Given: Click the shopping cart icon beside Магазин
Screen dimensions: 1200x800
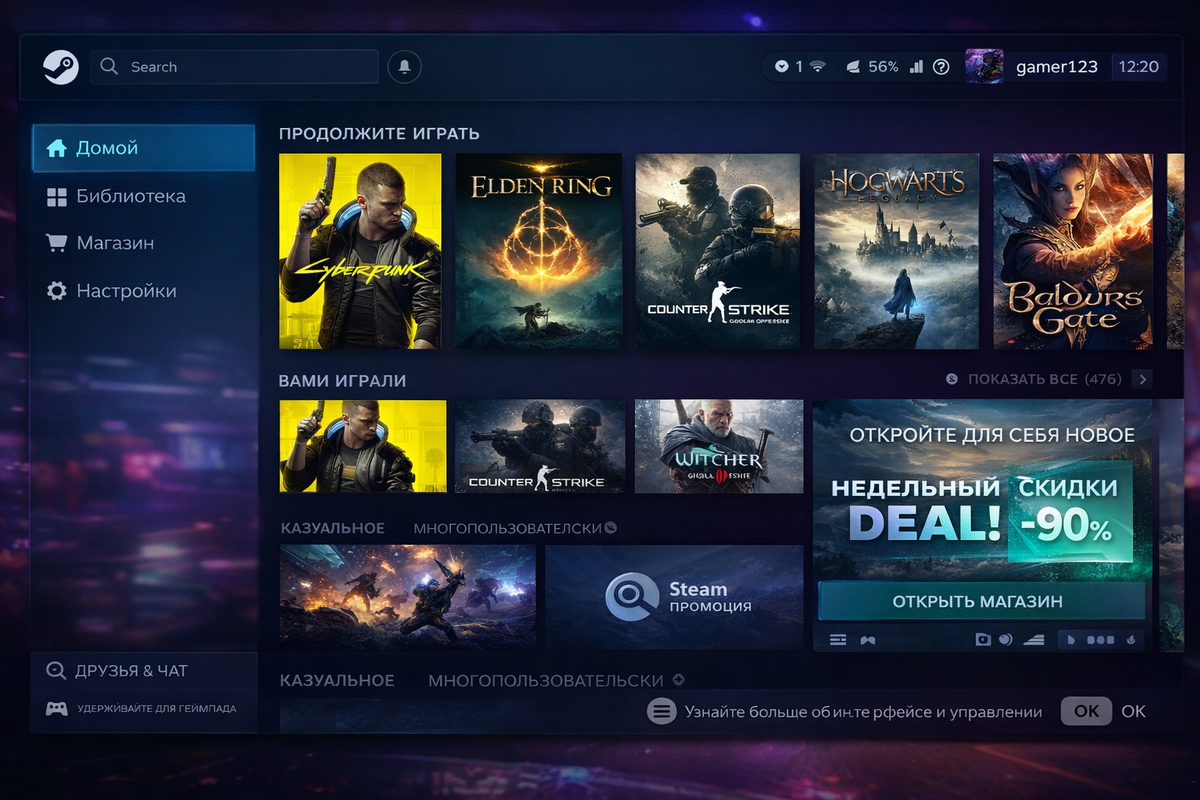Looking at the screenshot, I should tap(57, 243).
